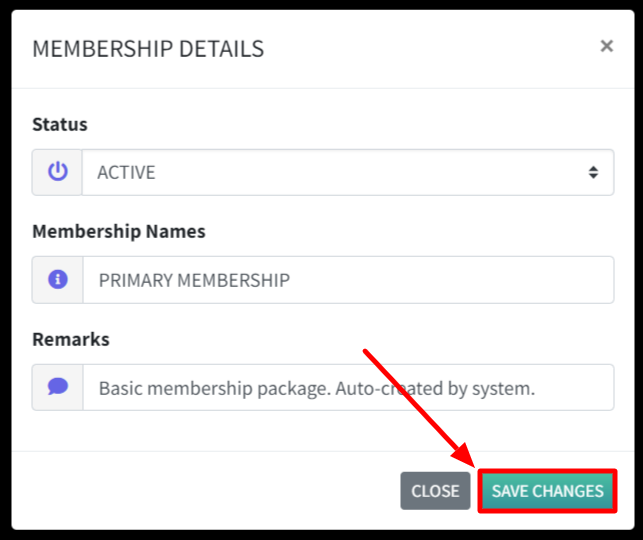Click the speech bubble icon beside Remarks

[x=57, y=387]
